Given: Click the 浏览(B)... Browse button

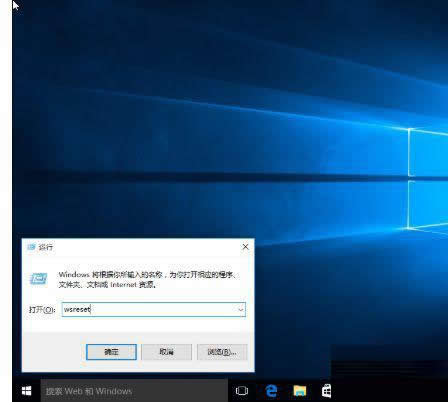Looking at the screenshot, I should coord(222,352).
